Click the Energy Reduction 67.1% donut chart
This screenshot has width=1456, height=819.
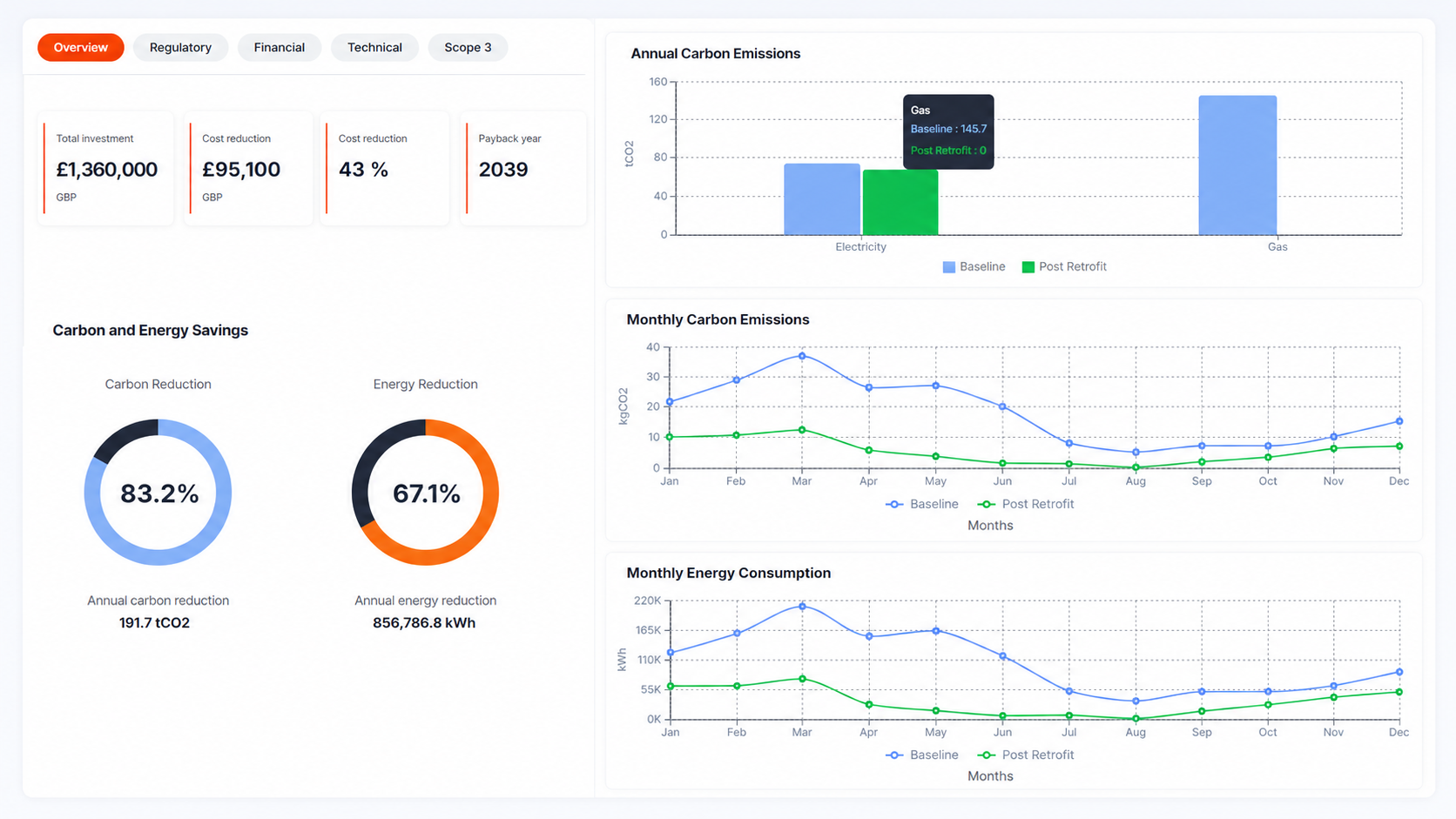click(x=425, y=493)
